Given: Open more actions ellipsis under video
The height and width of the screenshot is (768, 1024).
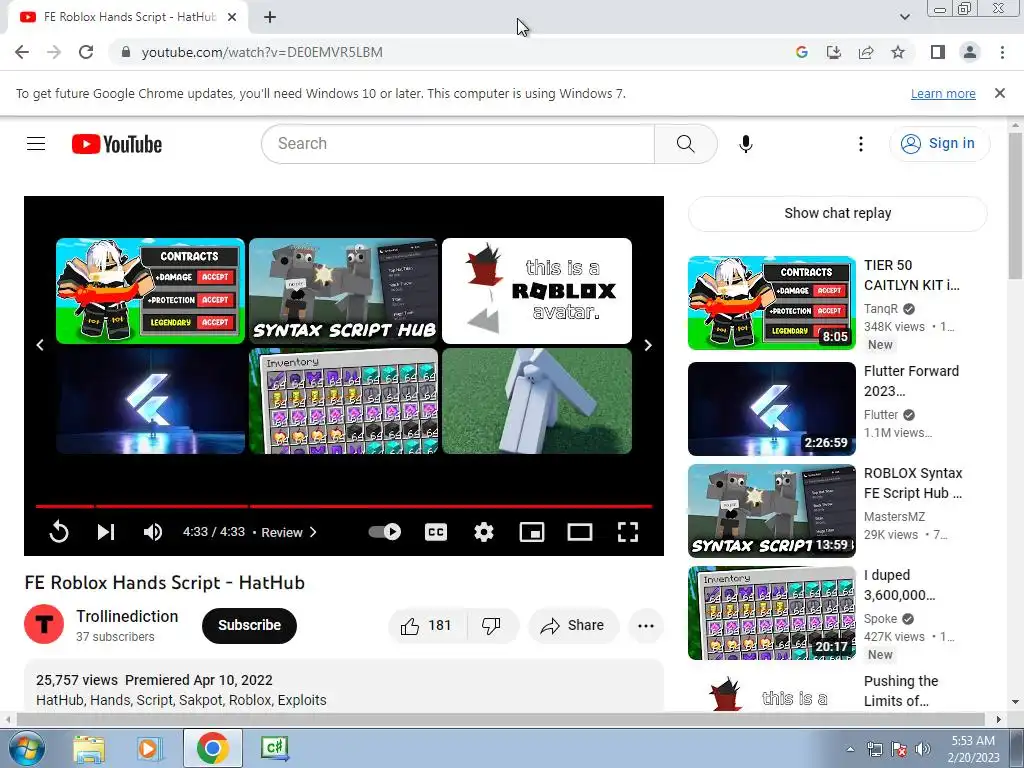Looking at the screenshot, I should 646,626.
